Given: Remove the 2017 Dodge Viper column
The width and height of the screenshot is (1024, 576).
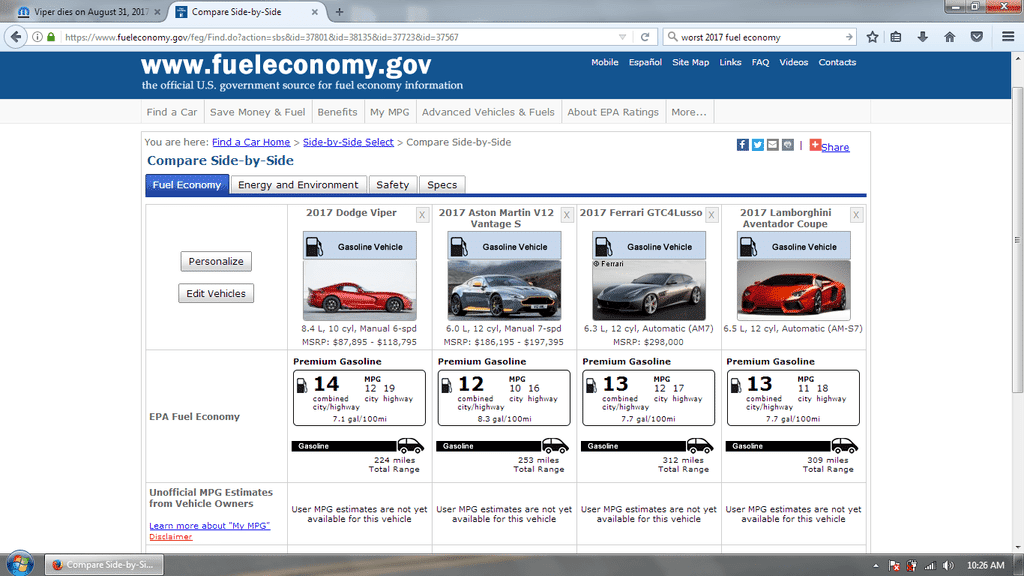Looking at the screenshot, I should (422, 215).
